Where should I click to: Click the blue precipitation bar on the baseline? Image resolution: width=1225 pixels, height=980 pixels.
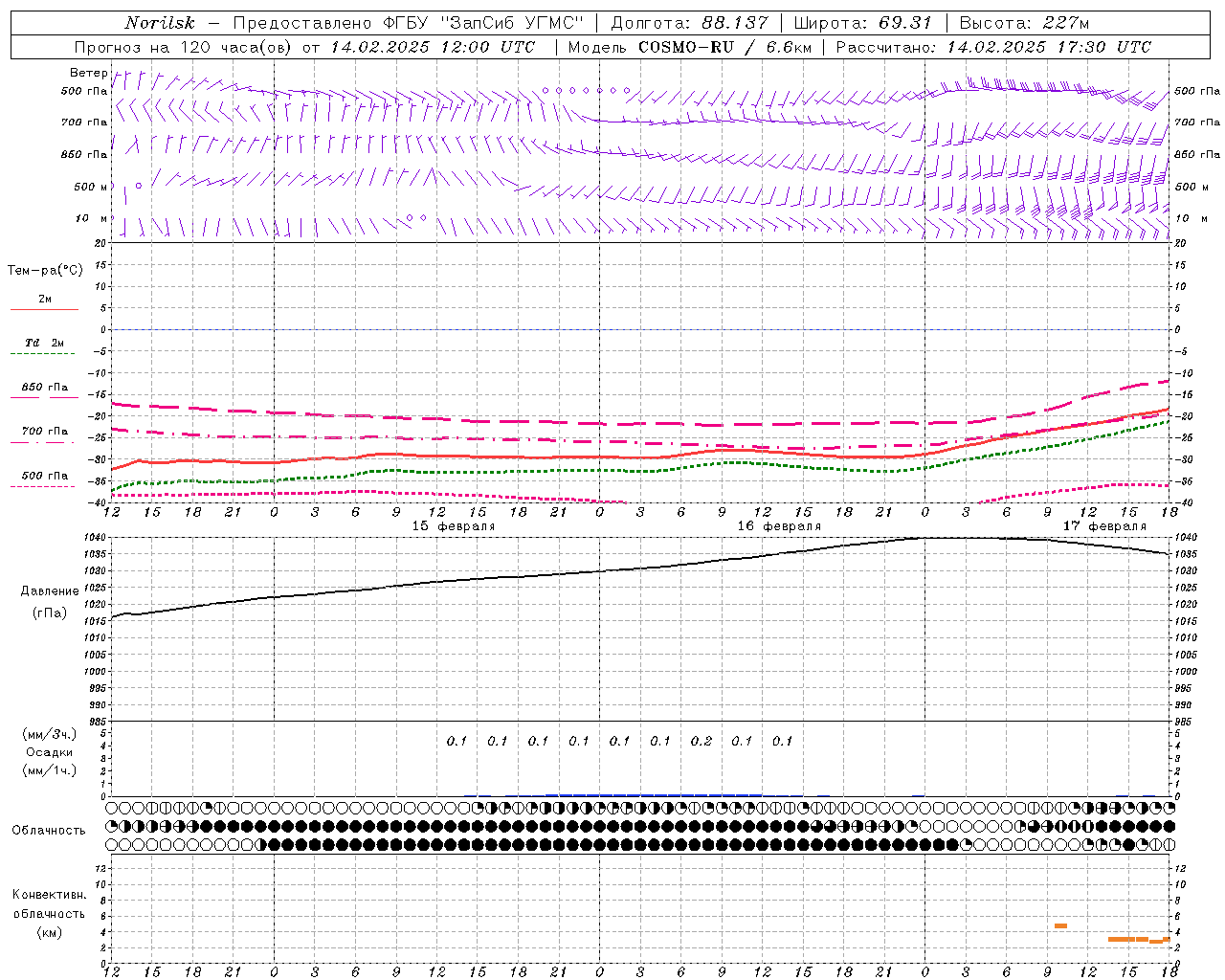pyautogui.click(x=654, y=794)
